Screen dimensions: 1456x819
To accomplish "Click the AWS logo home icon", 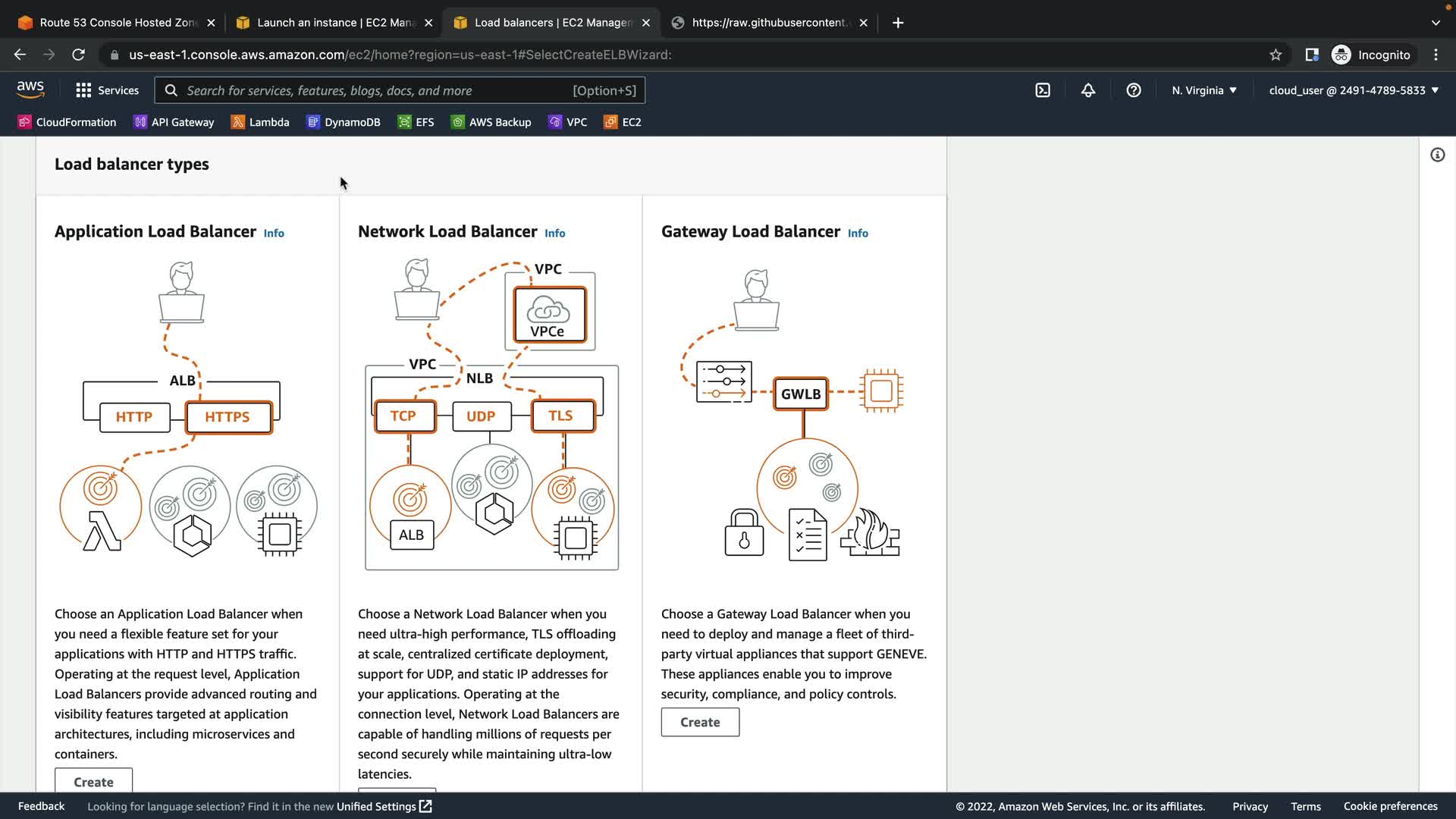I will click(30, 89).
